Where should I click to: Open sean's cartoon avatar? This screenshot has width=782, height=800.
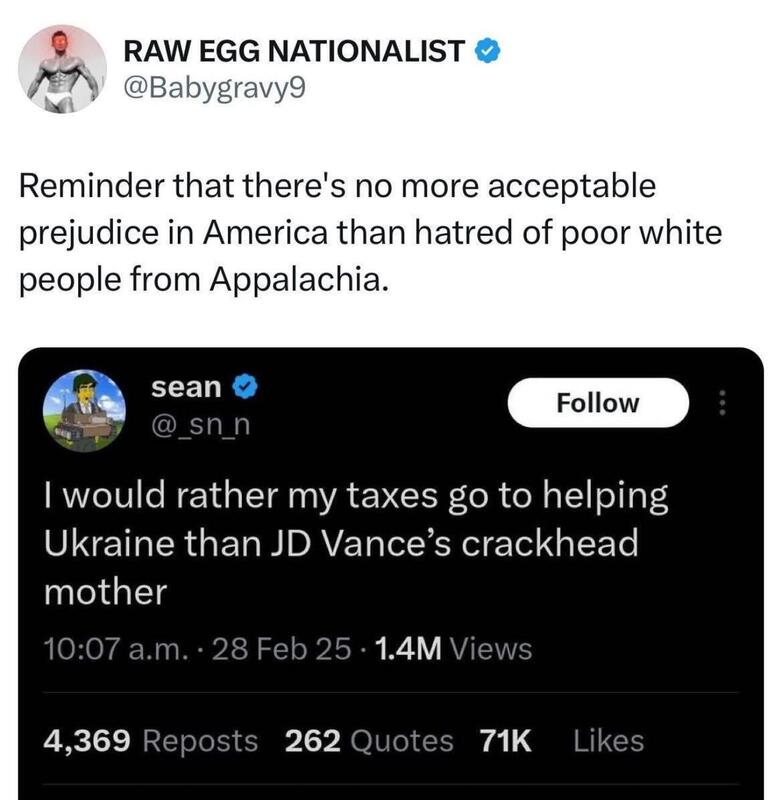pos(85,410)
